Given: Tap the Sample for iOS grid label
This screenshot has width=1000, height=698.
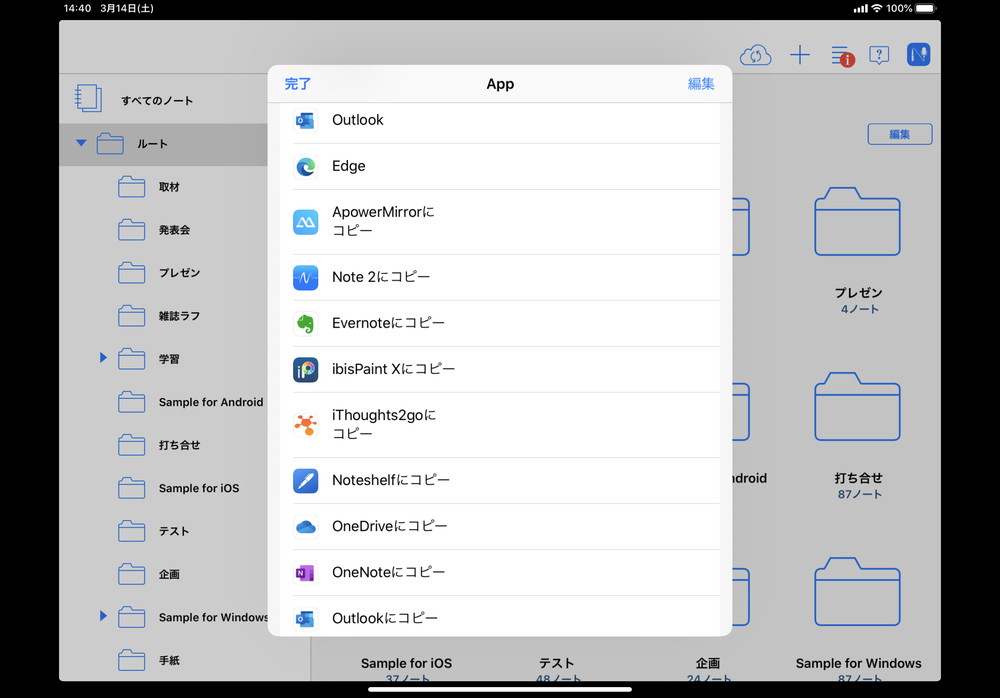Looking at the screenshot, I should pyautogui.click(x=406, y=664).
